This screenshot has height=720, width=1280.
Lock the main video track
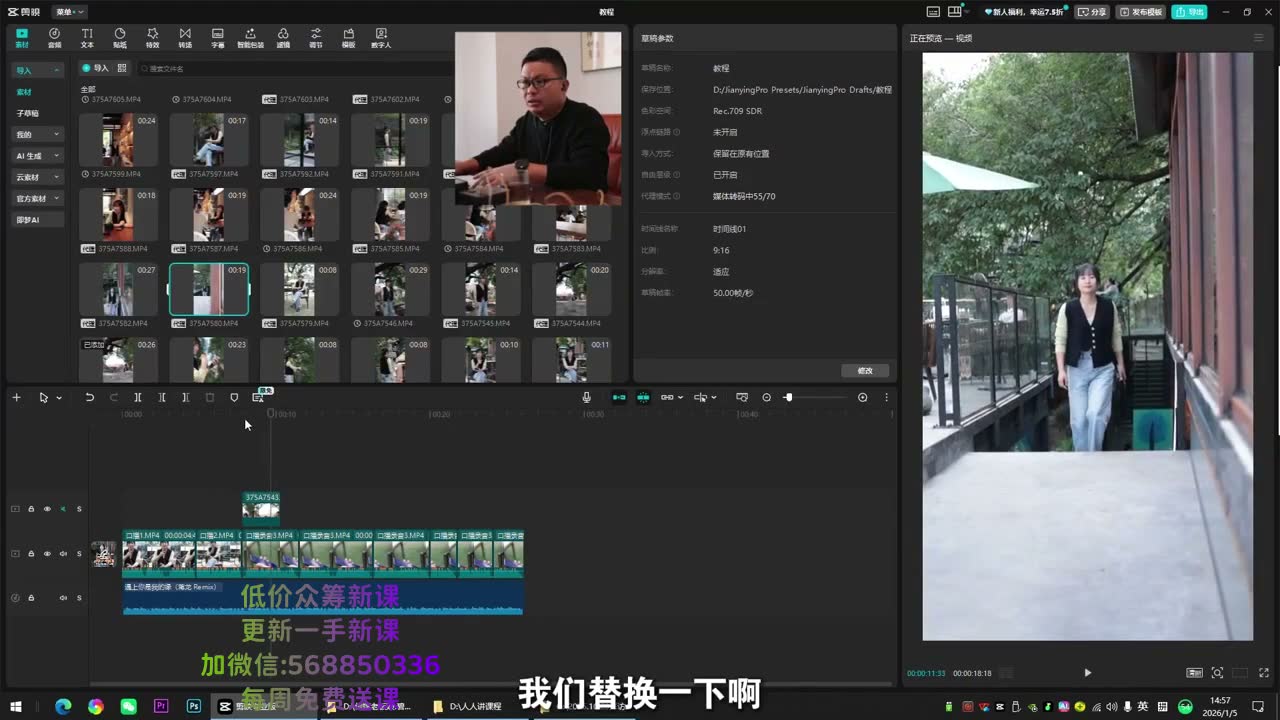click(x=31, y=554)
